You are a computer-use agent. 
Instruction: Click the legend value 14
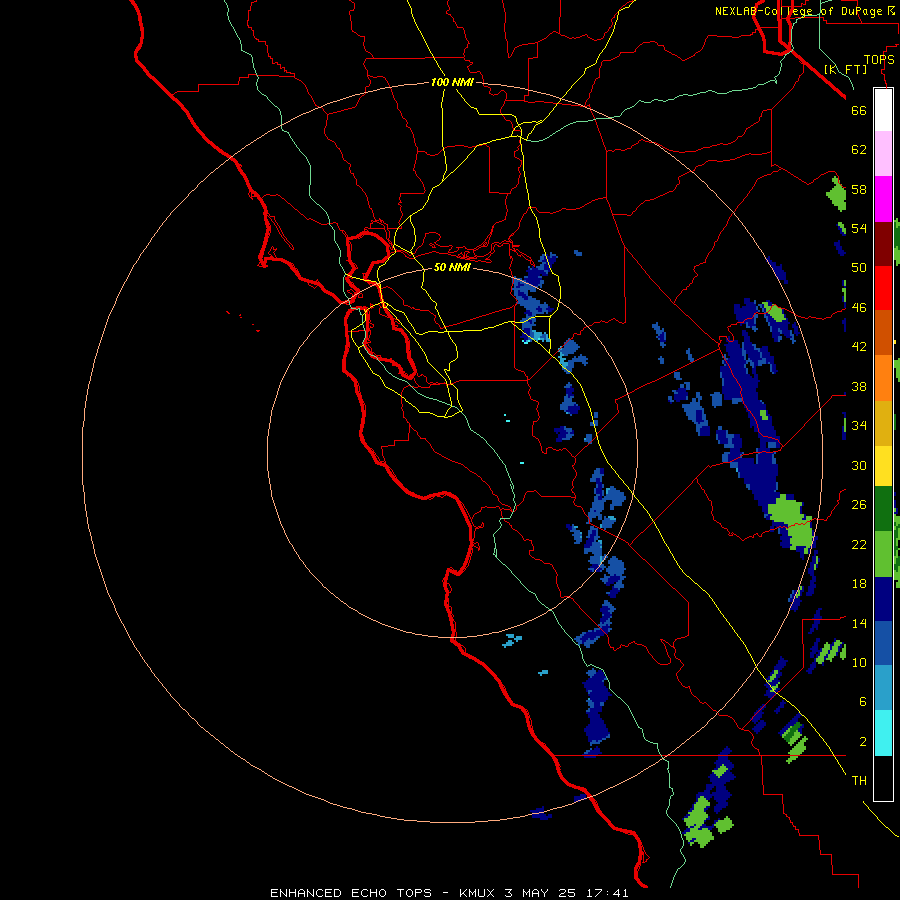click(x=859, y=623)
